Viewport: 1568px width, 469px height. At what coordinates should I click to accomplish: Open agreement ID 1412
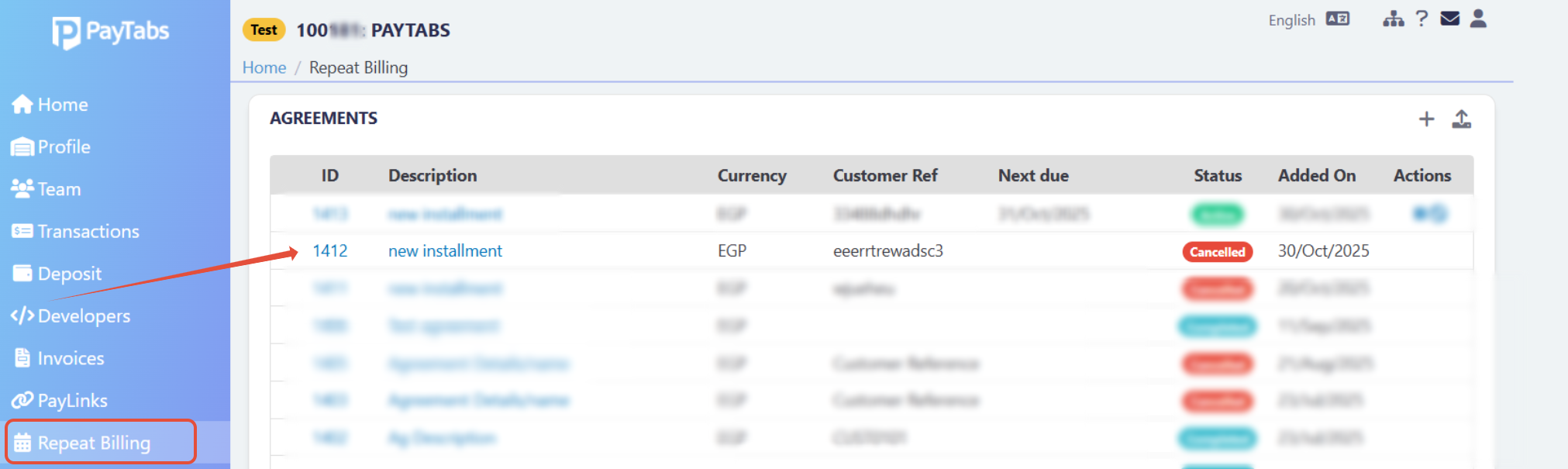click(x=329, y=251)
